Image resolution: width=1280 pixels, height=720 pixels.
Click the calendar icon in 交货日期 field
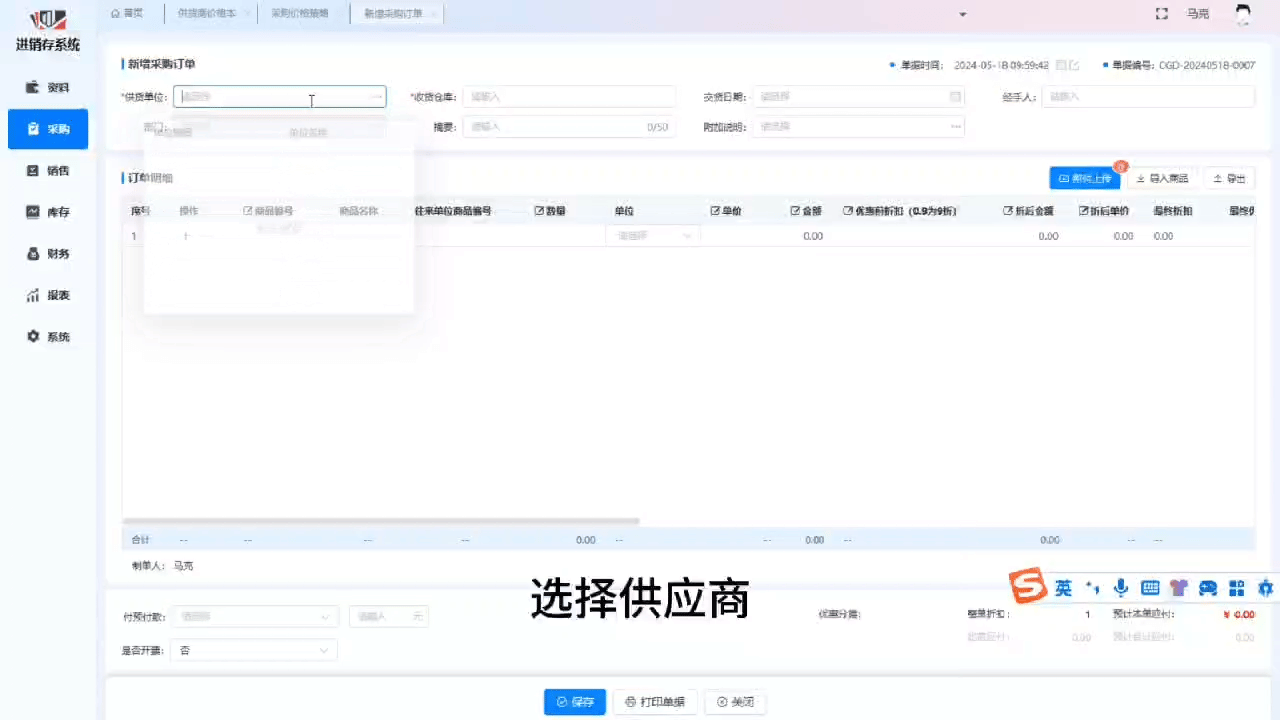[x=955, y=97]
